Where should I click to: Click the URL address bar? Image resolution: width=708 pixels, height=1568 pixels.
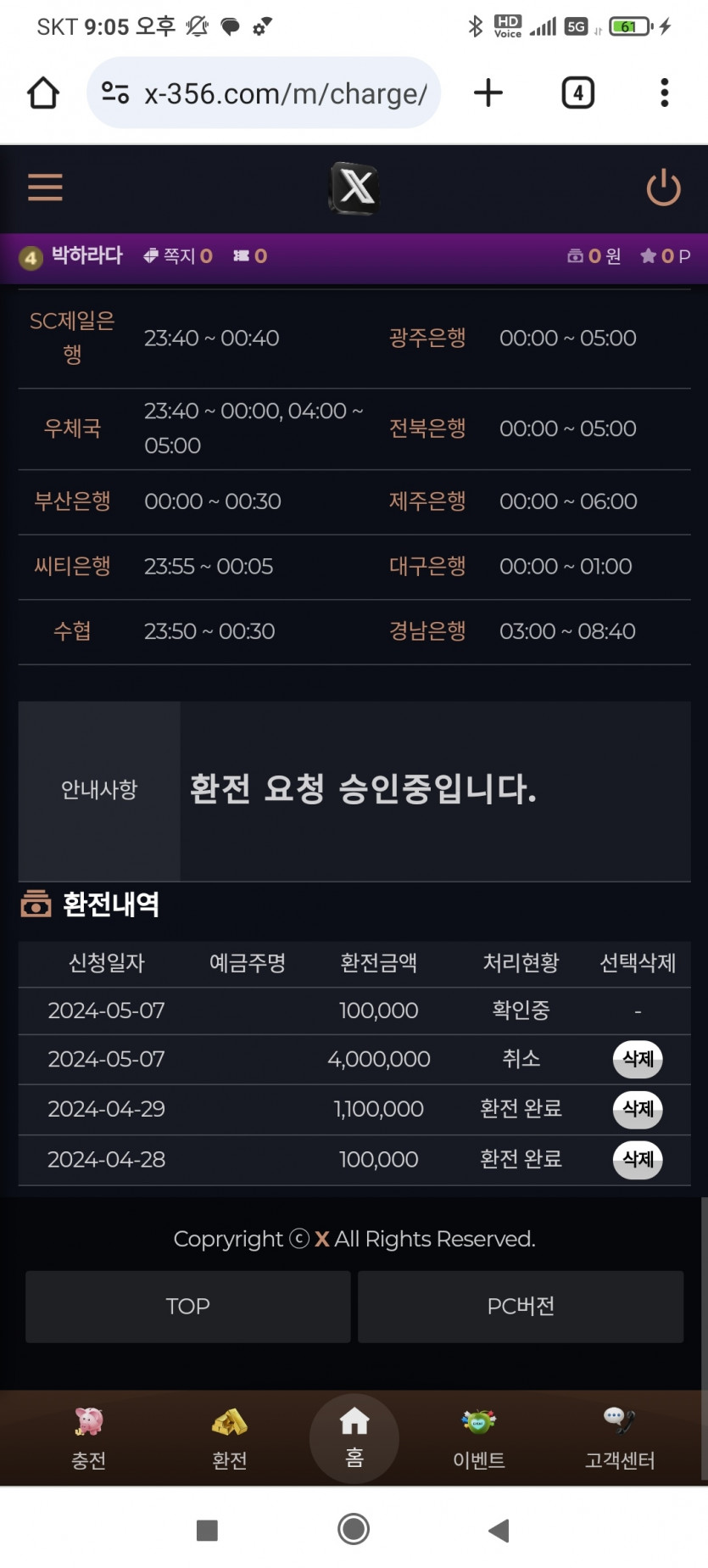264,92
